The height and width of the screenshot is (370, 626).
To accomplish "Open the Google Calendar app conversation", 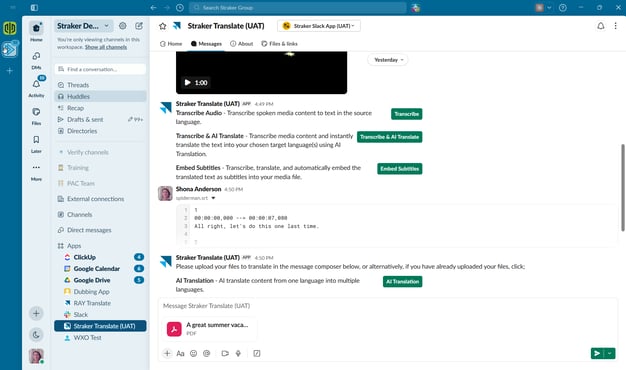I will coord(101,269).
